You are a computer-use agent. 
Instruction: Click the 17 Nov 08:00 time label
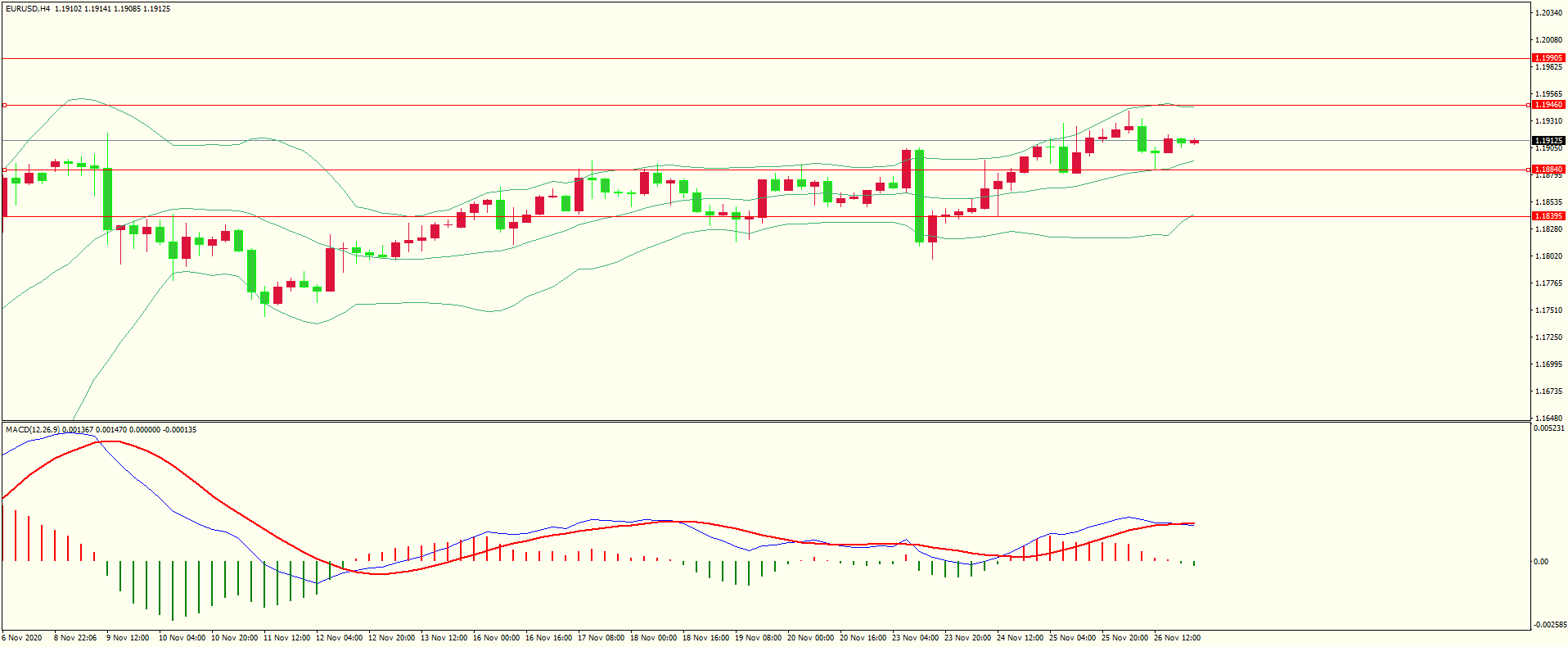tap(601, 637)
